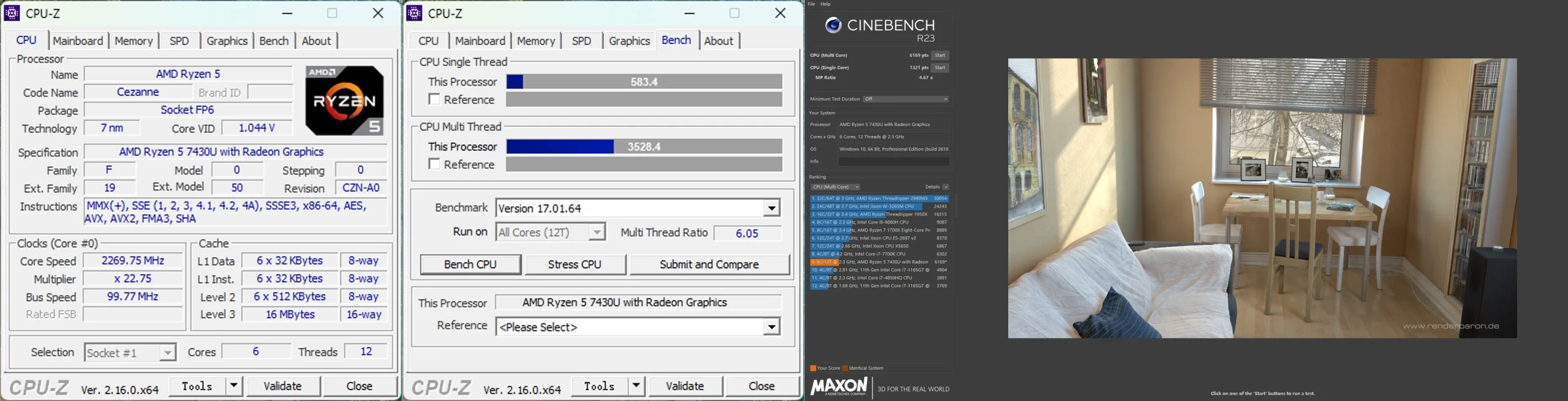Tick the Reference checkbox under CPU Multi Thread
The height and width of the screenshot is (401, 1568).
434,164
